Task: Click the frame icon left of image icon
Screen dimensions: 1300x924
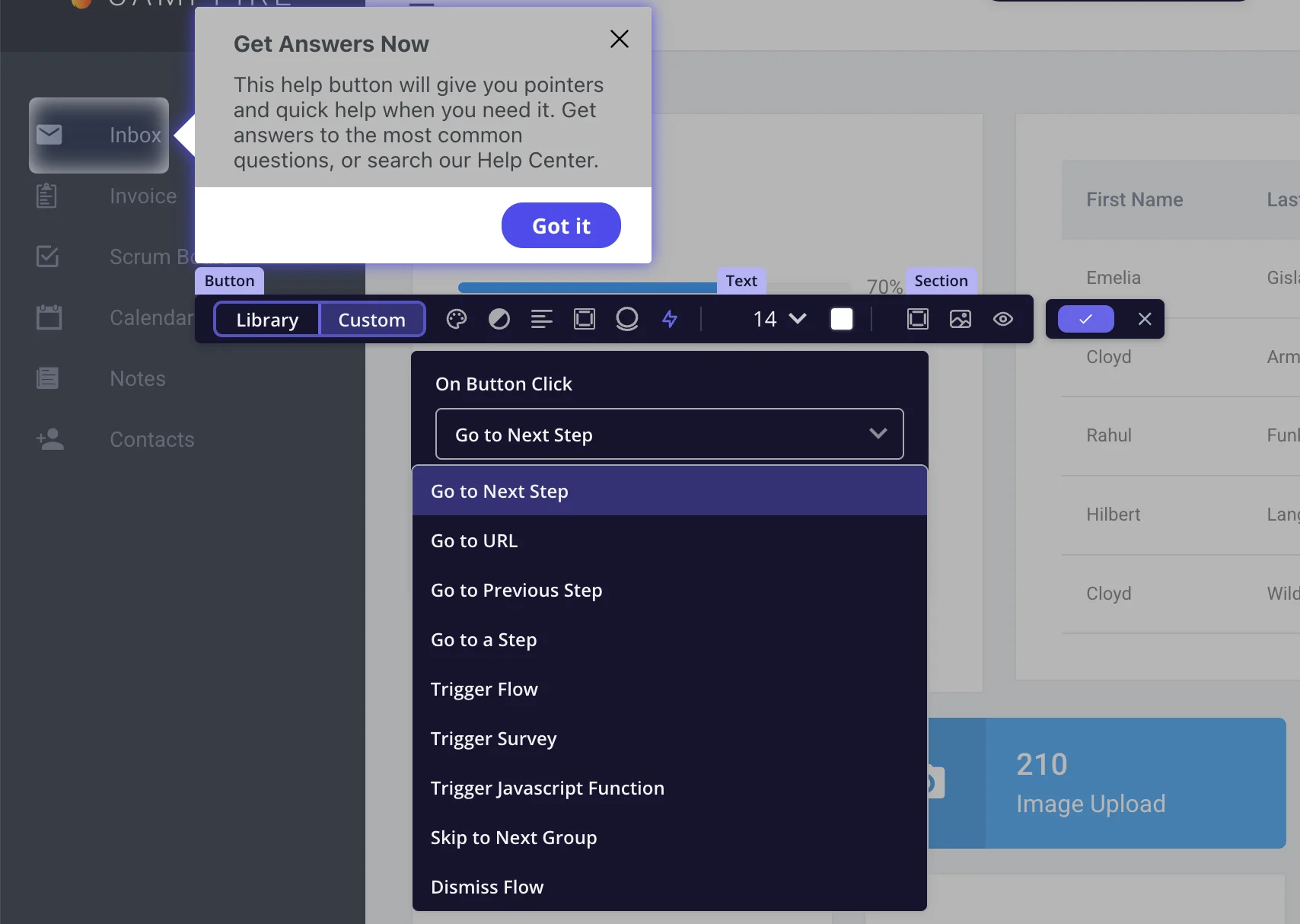Action: point(918,319)
